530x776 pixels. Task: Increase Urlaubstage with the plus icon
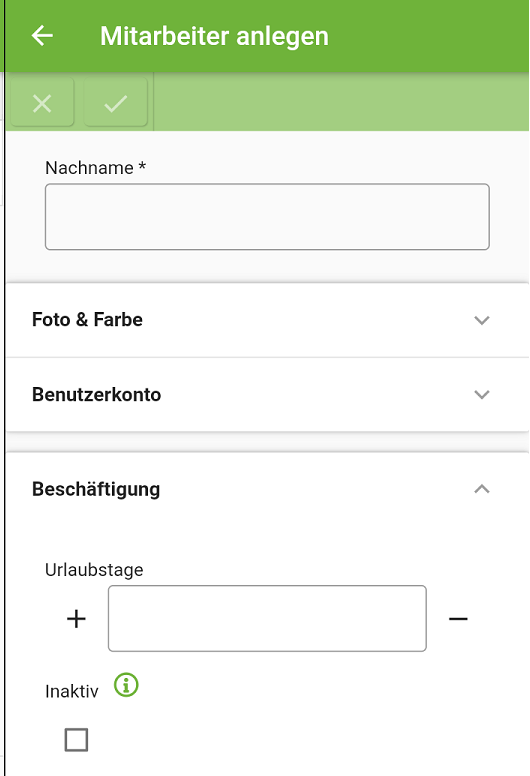[76, 619]
